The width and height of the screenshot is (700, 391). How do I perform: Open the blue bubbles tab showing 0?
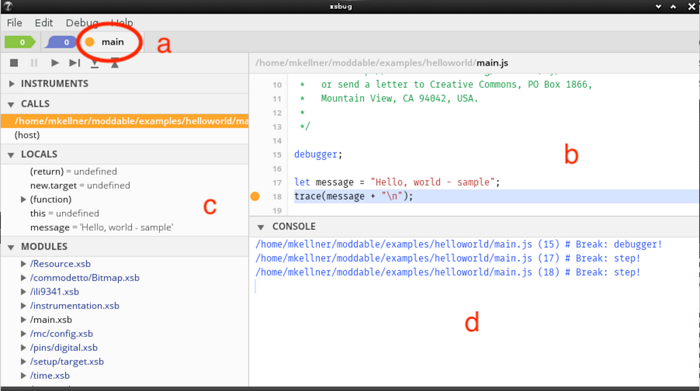(61, 42)
